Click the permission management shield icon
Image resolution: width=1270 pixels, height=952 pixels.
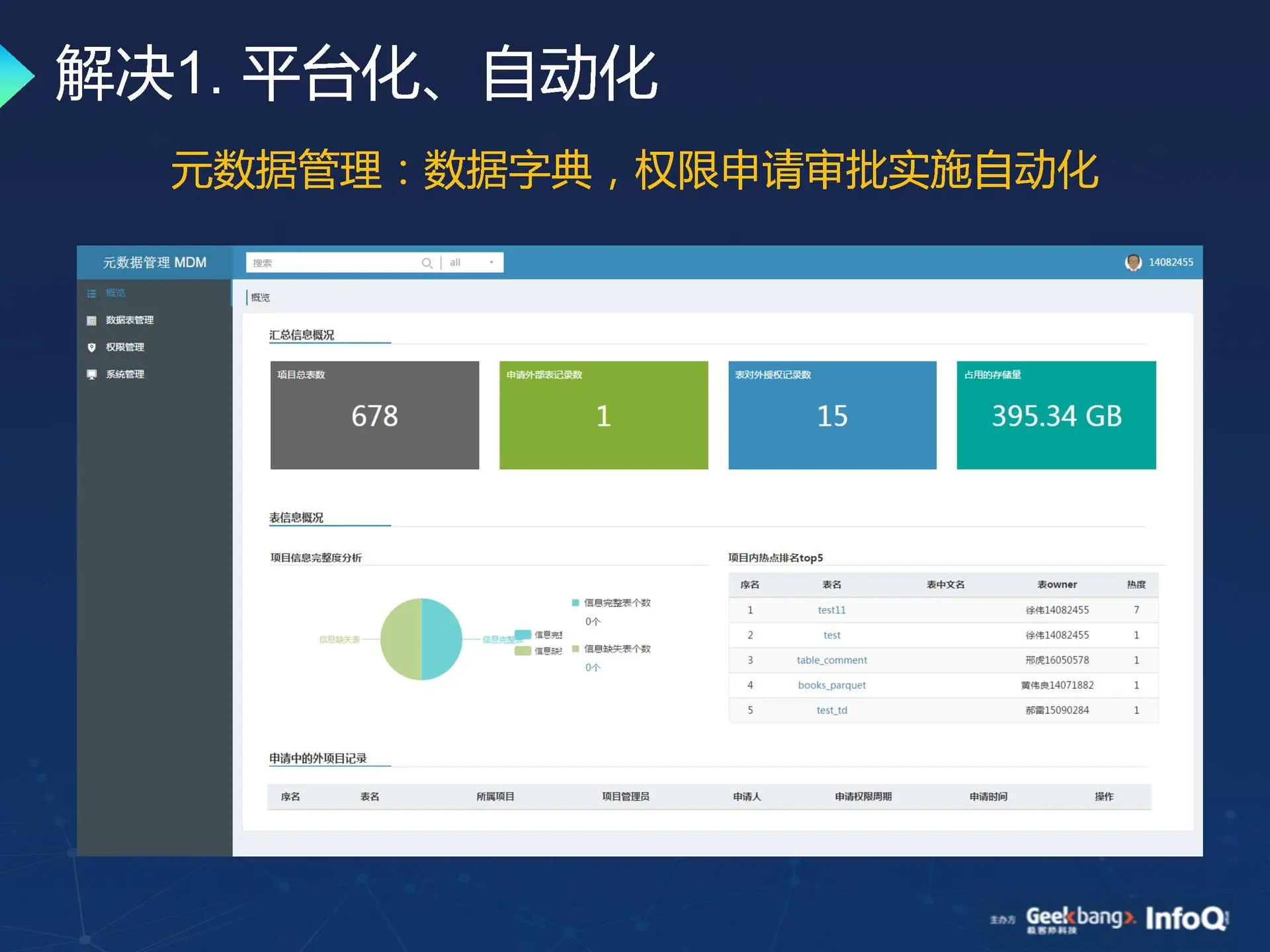tap(92, 348)
